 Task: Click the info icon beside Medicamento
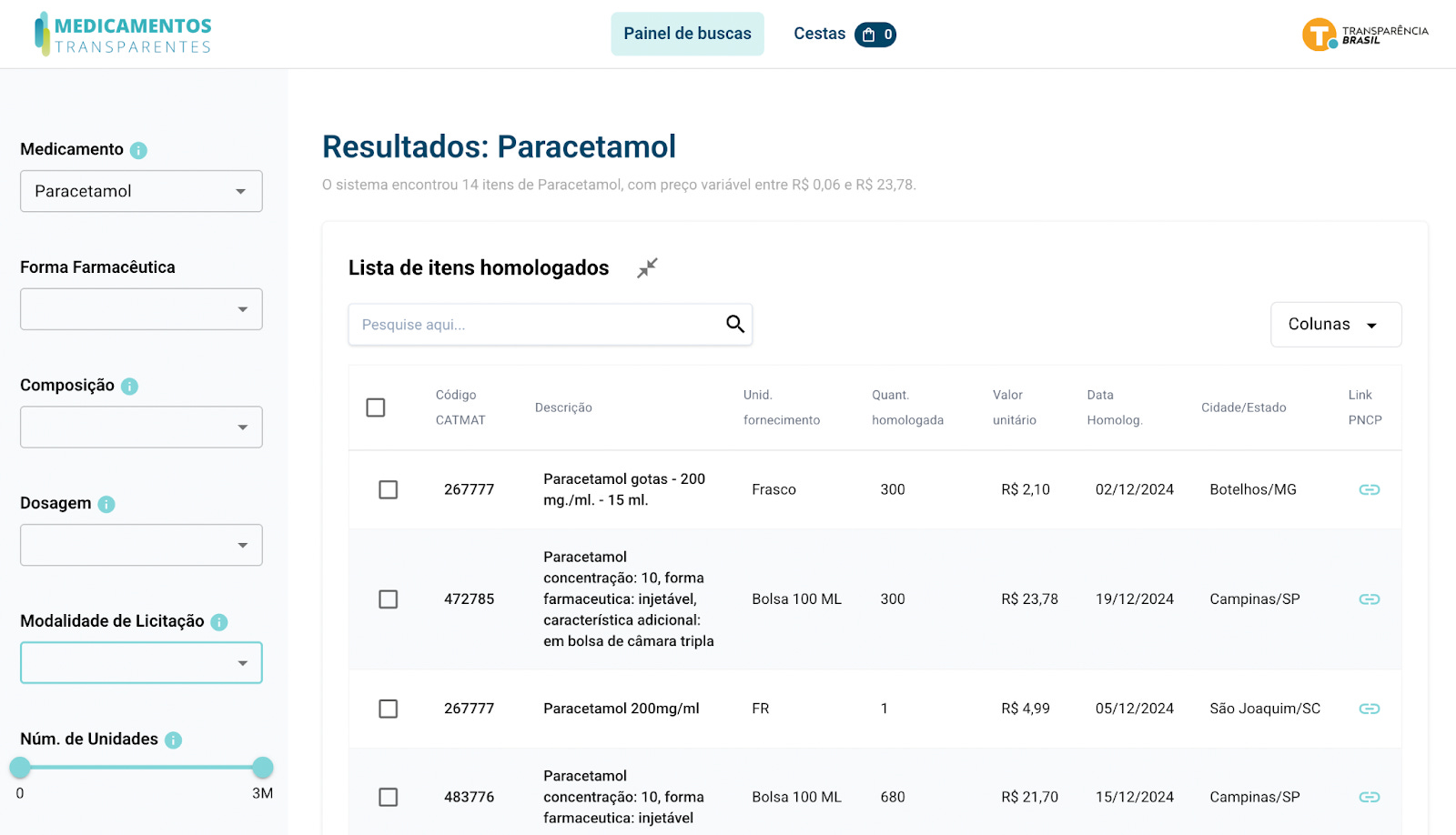click(138, 150)
